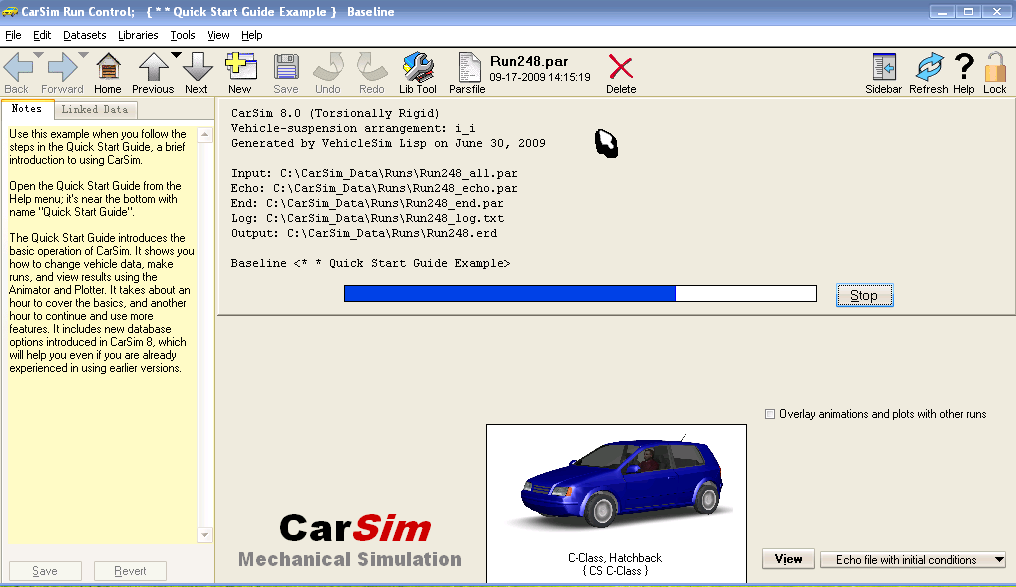Click the Undo toolbar icon
Viewport: 1016px width, 587px height.
click(x=329, y=67)
